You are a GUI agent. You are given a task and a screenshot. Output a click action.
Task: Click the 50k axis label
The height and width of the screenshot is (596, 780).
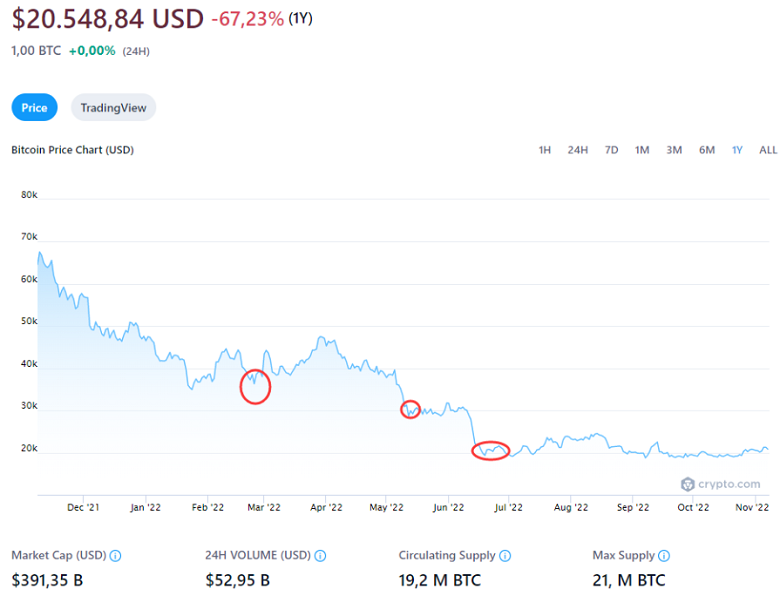pos(29,321)
